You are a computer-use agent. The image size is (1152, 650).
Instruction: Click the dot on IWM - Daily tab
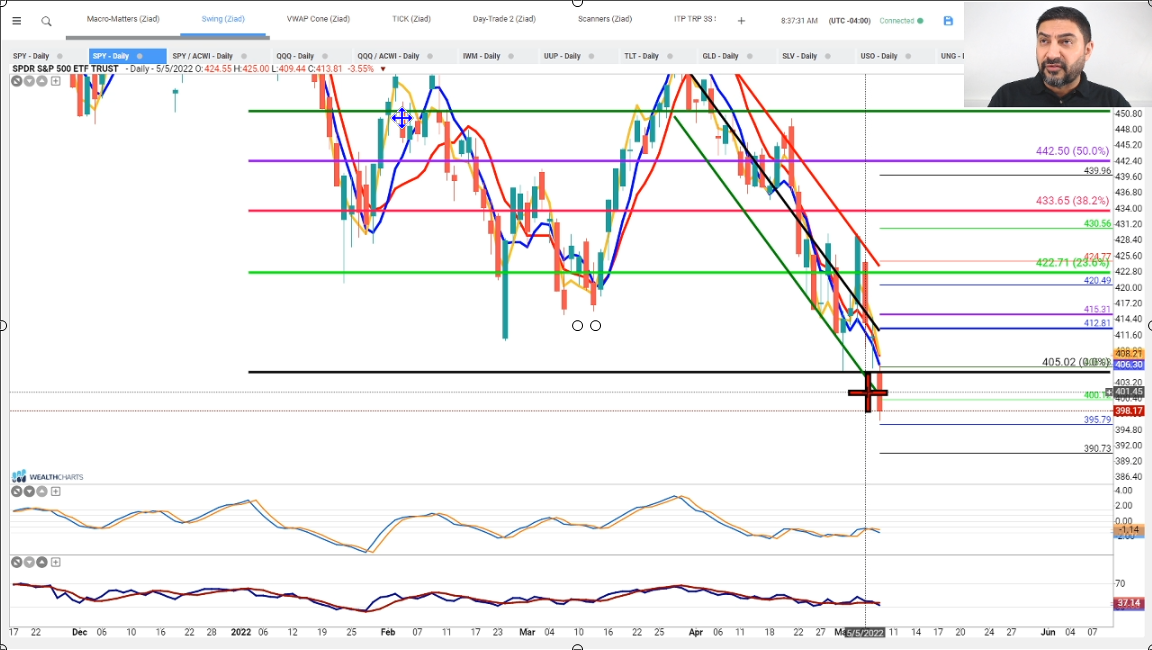[511, 56]
